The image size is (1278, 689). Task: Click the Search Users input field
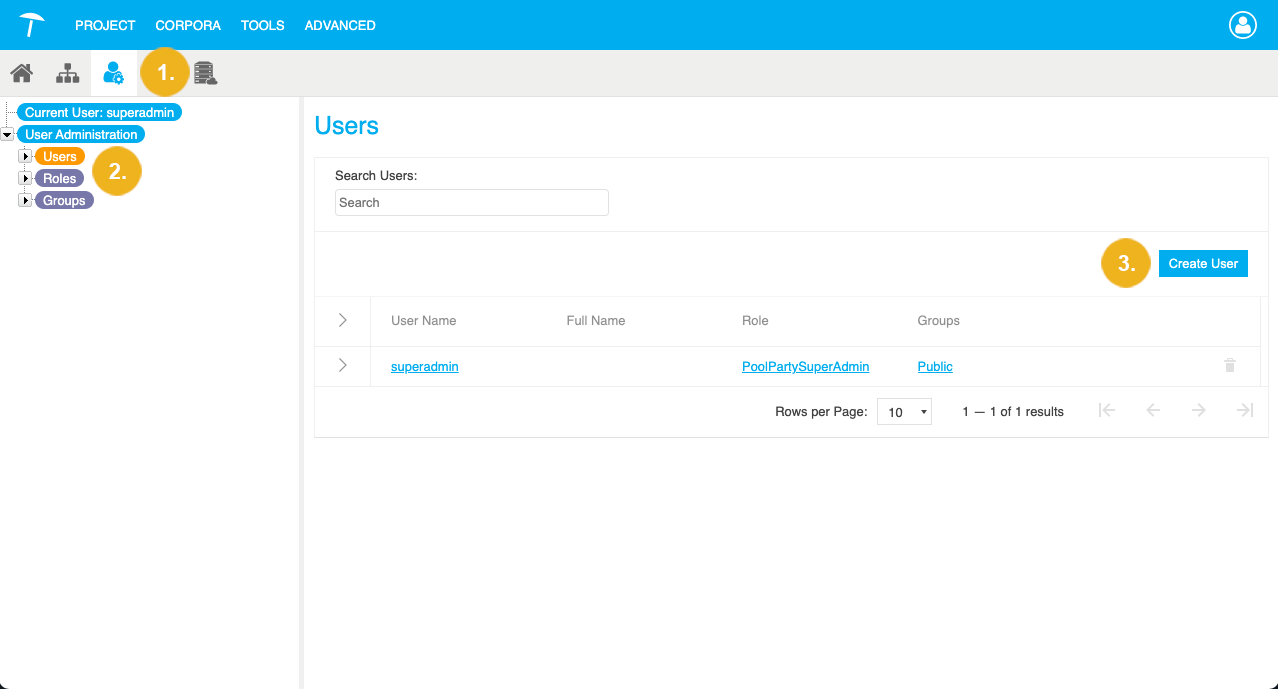click(x=471, y=202)
